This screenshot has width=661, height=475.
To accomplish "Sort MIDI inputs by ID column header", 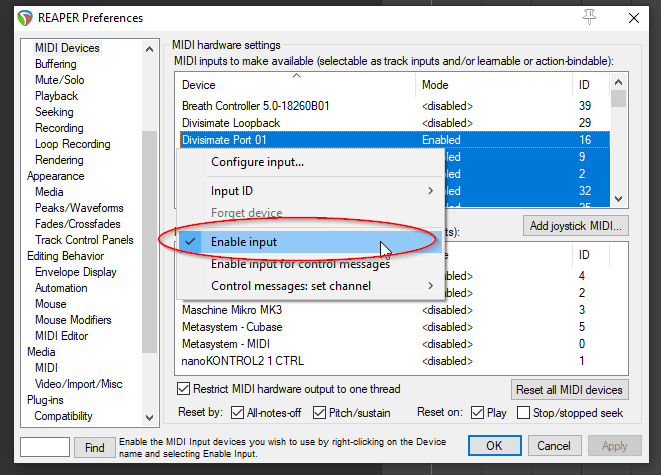I will [x=591, y=85].
